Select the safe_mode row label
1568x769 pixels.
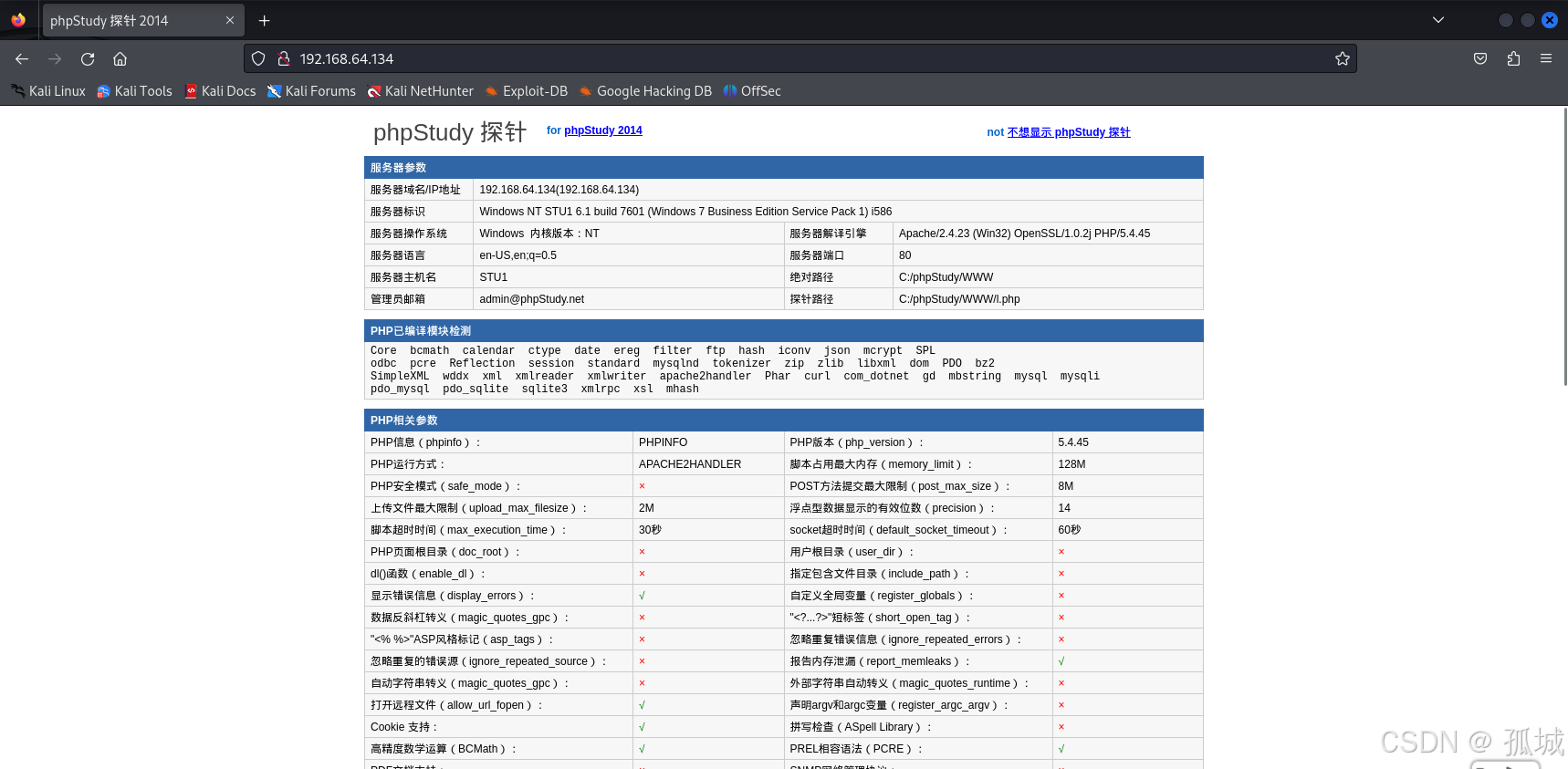pyautogui.click(x=445, y=486)
